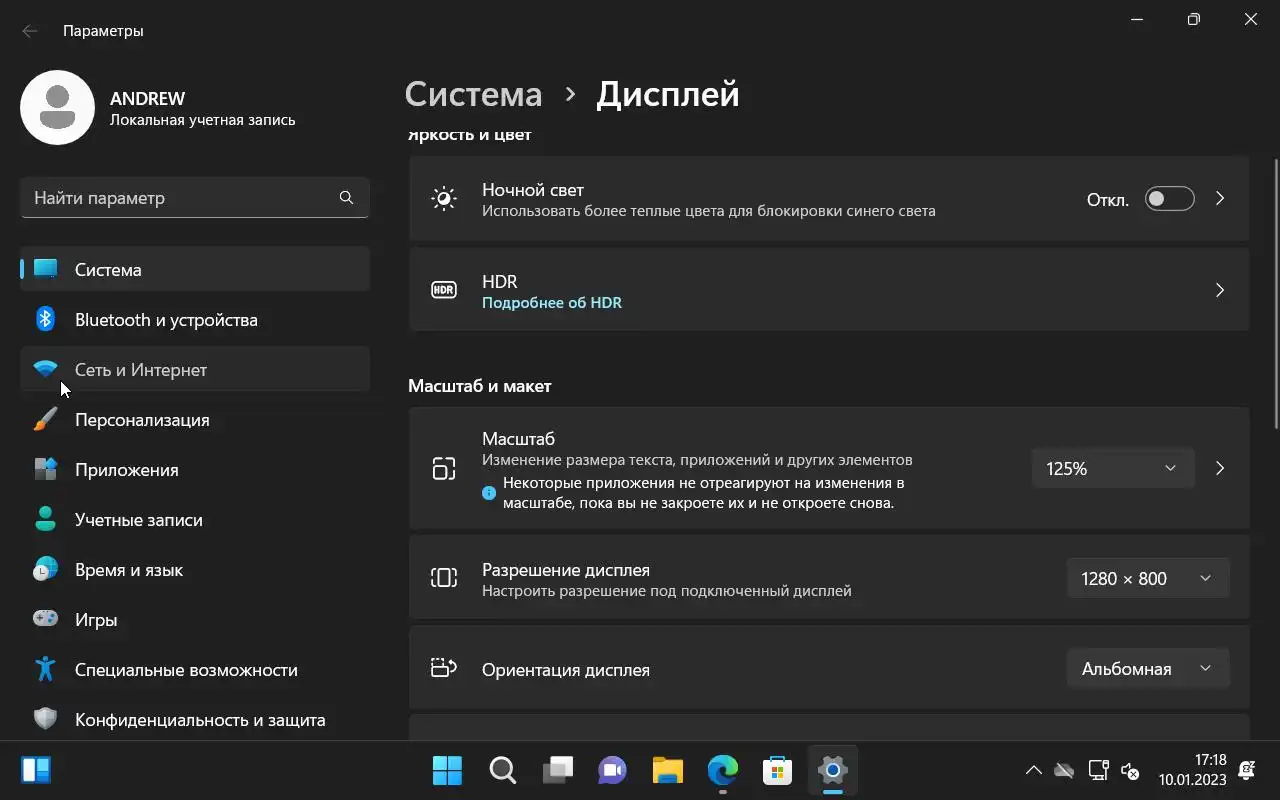Click the accessibility figure icon in sidebar
The image size is (1280, 800).
(x=45, y=669)
